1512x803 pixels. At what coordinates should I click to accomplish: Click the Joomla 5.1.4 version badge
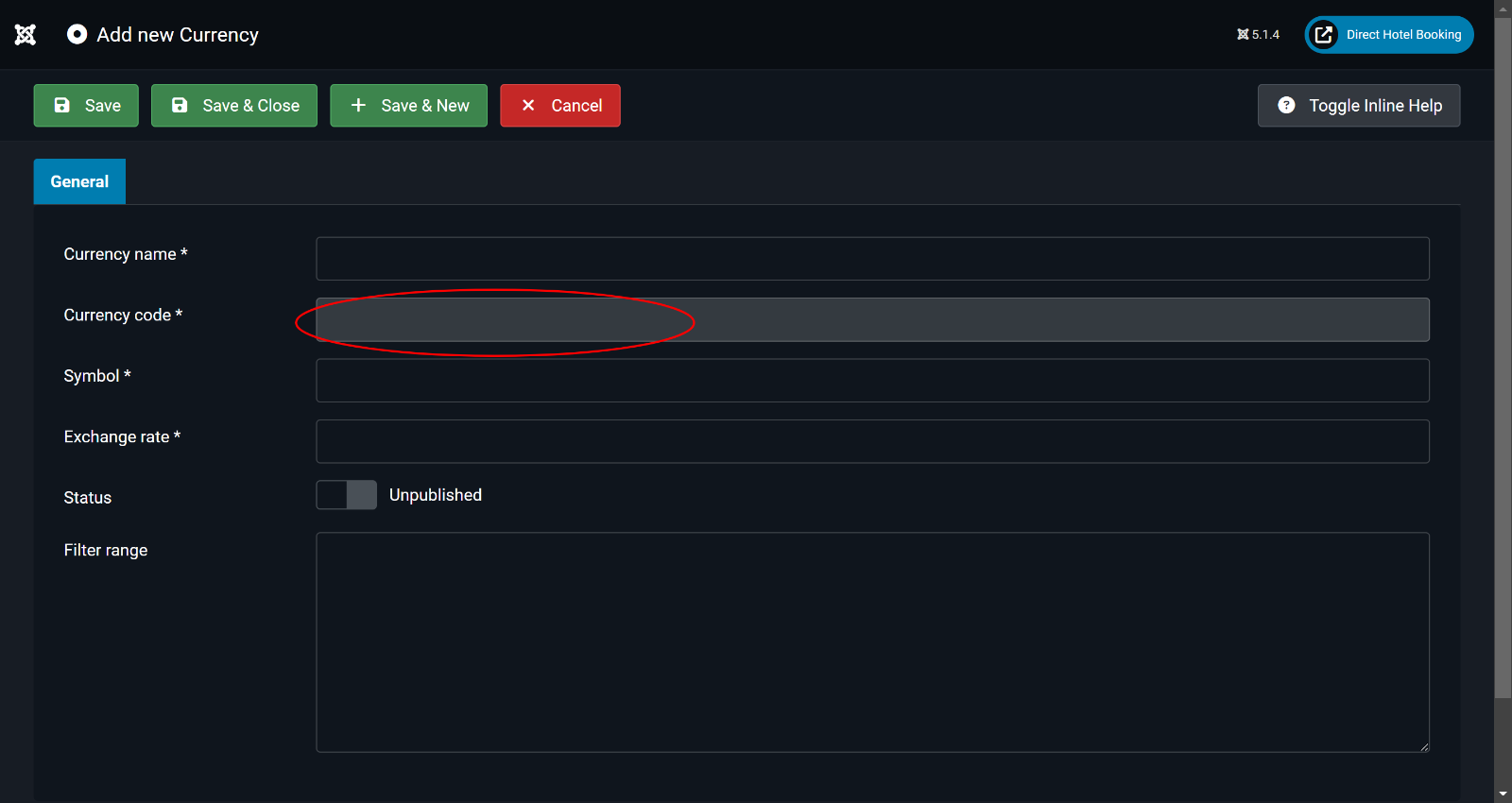coord(1258,35)
